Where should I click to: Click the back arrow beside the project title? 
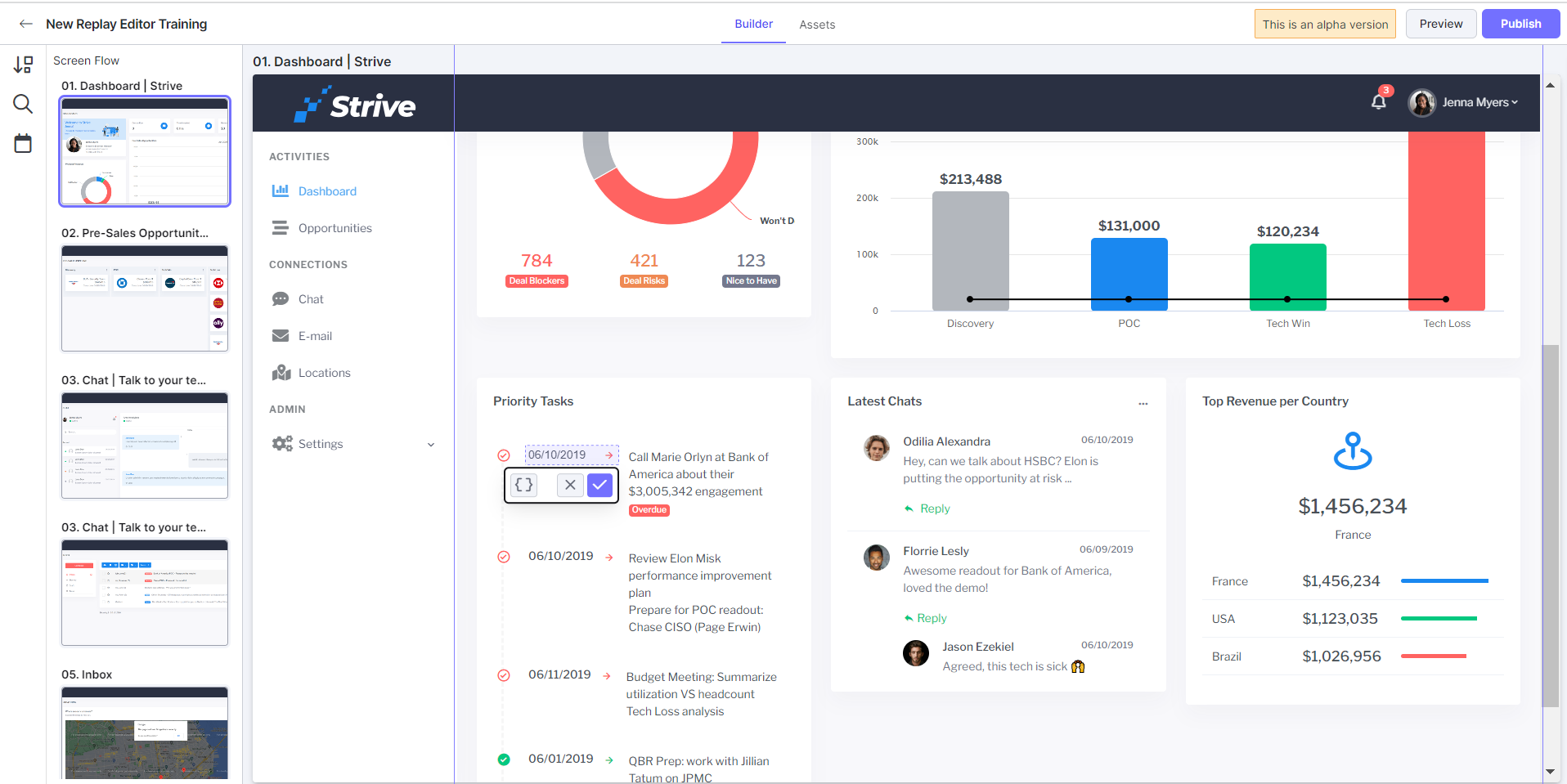coord(26,24)
